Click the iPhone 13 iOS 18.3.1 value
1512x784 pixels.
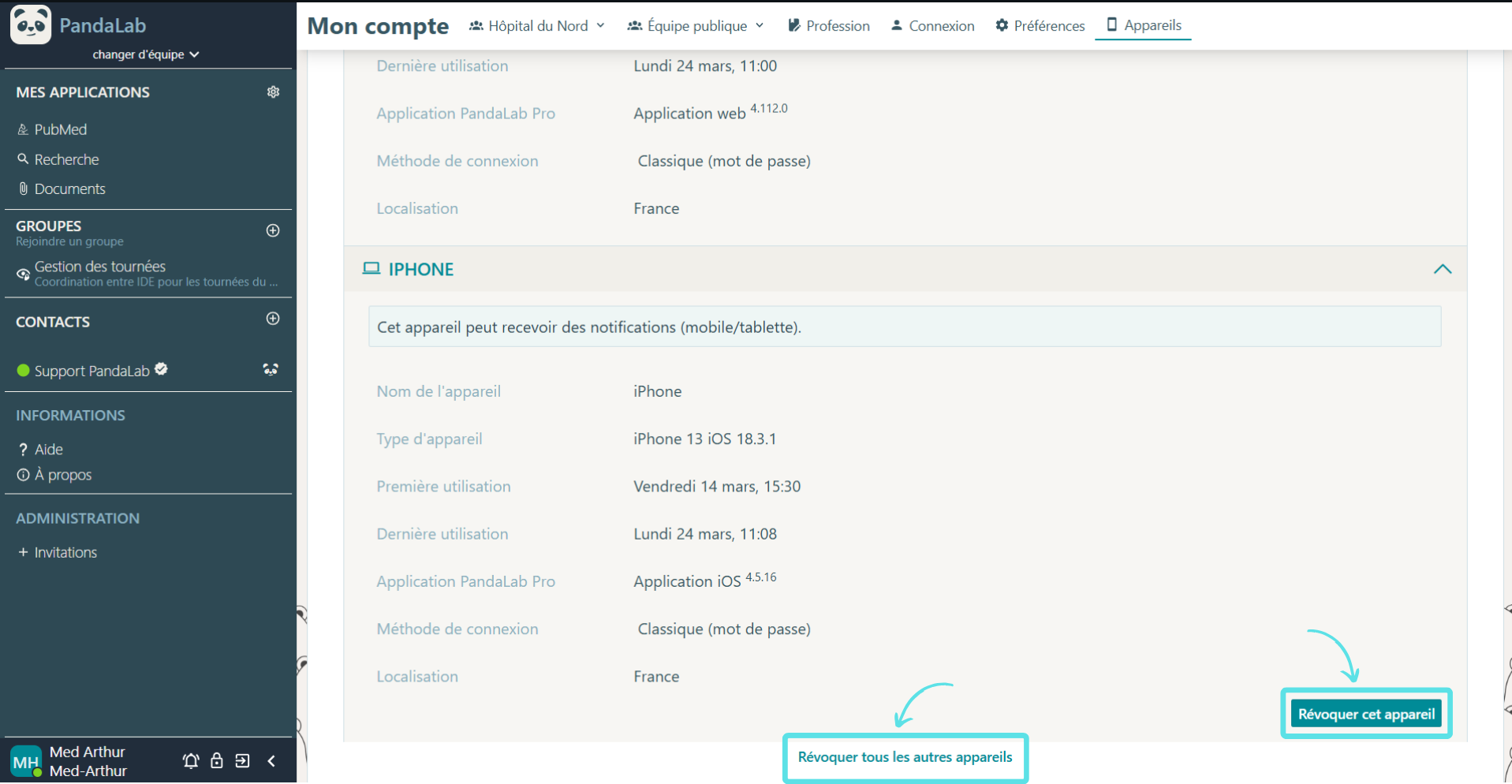705,439
